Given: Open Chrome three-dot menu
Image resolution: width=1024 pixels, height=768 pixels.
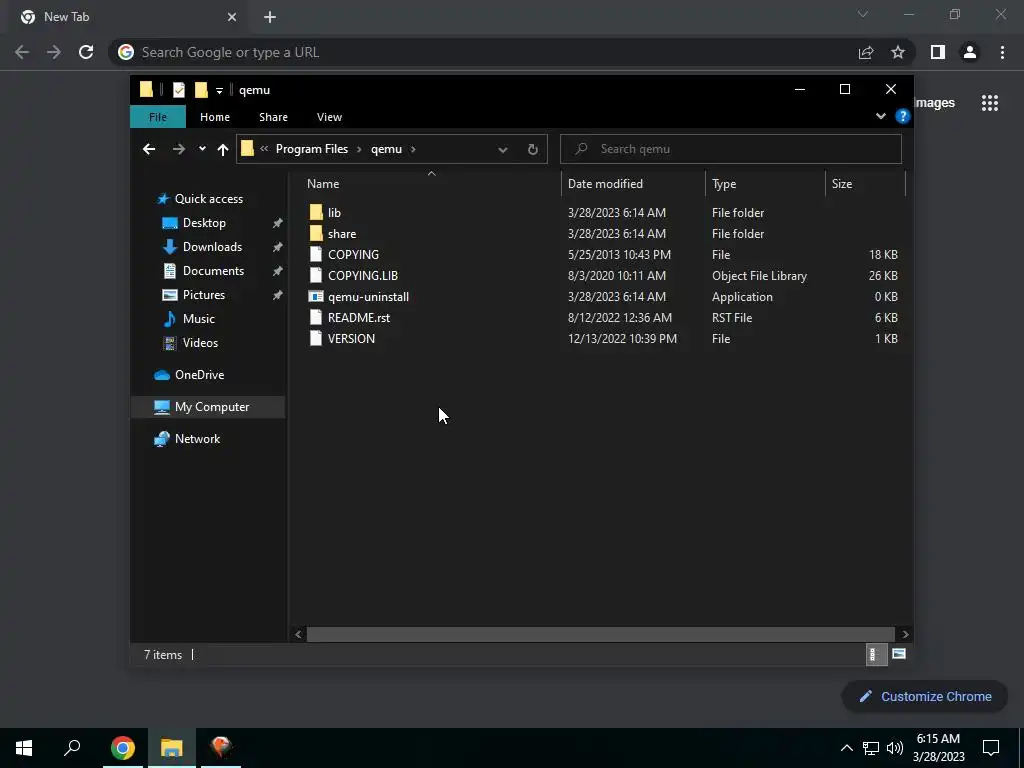Looking at the screenshot, I should [x=1002, y=52].
